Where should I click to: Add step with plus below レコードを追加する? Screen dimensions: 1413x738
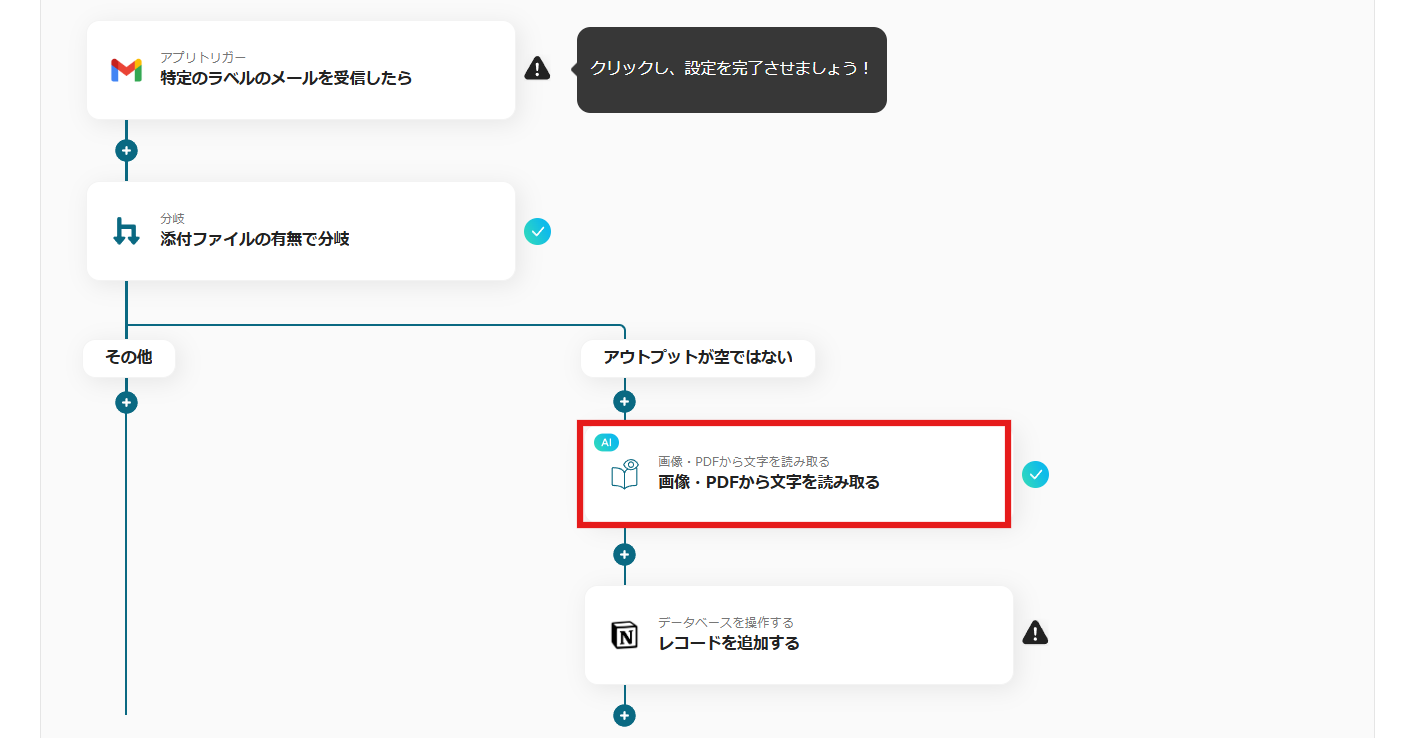coord(624,716)
